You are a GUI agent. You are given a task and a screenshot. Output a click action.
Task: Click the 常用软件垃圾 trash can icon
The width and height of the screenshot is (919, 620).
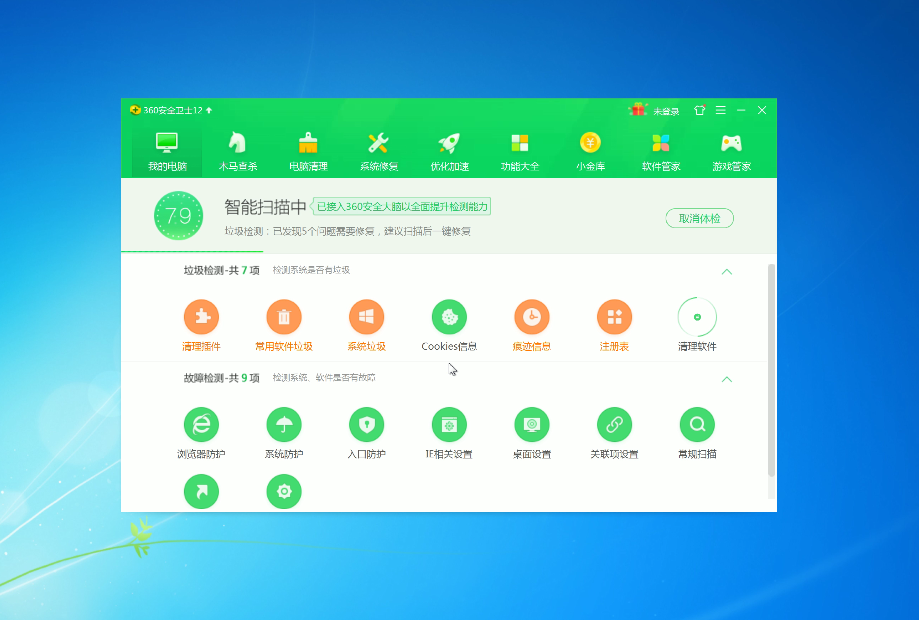(x=284, y=317)
